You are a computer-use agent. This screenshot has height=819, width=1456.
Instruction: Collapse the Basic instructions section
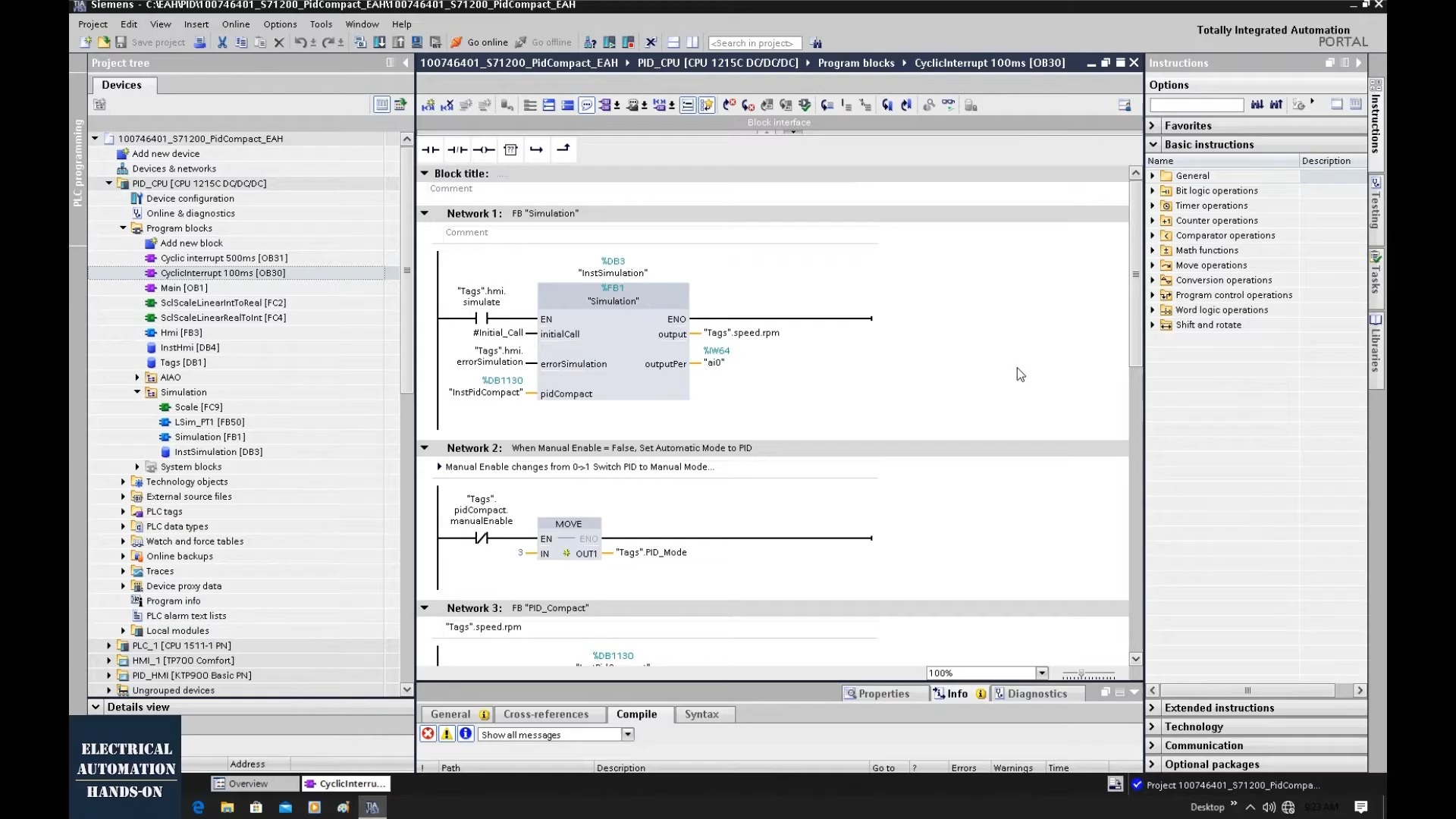(1154, 144)
